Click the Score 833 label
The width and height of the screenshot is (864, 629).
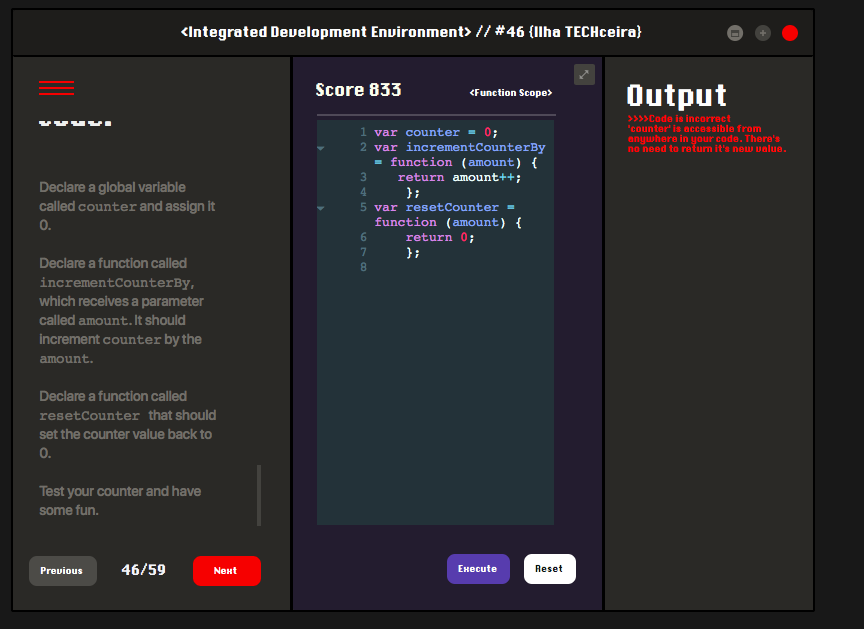(x=358, y=90)
